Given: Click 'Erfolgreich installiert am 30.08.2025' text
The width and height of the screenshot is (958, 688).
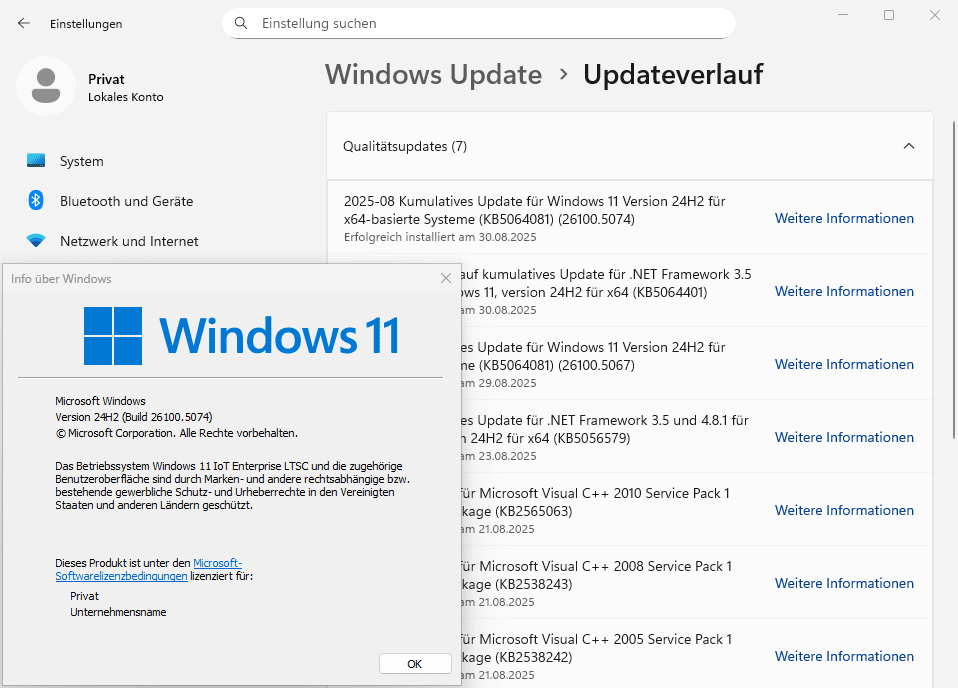Looking at the screenshot, I should click(x=440, y=237).
